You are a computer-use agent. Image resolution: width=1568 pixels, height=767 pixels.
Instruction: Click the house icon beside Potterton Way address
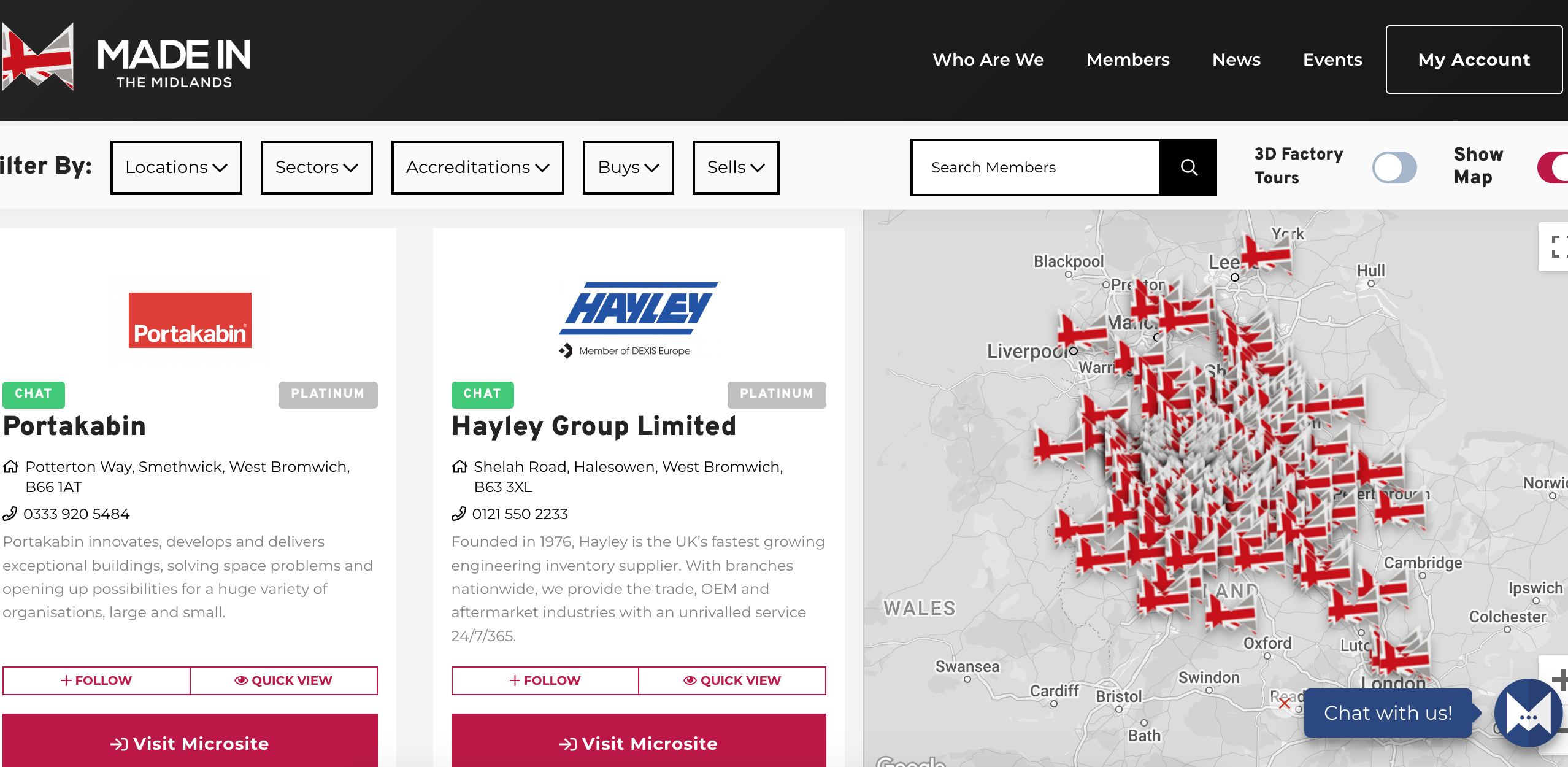[x=10, y=467]
